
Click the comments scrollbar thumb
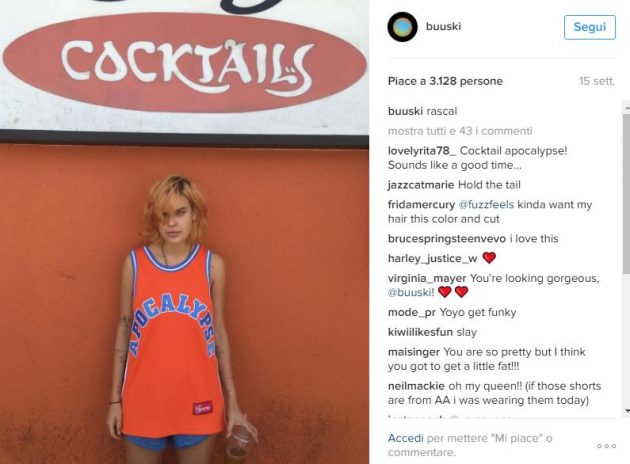click(626, 194)
